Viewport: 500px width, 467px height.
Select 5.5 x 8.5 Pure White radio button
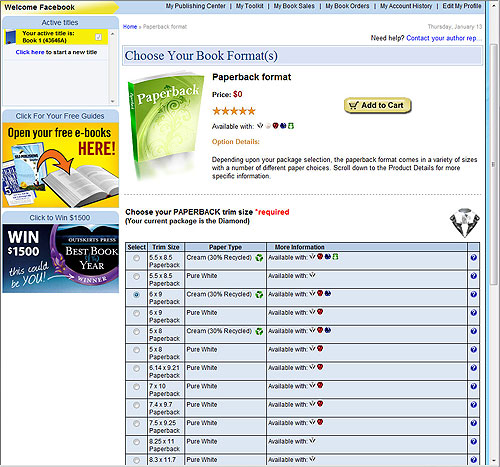[x=136, y=276]
